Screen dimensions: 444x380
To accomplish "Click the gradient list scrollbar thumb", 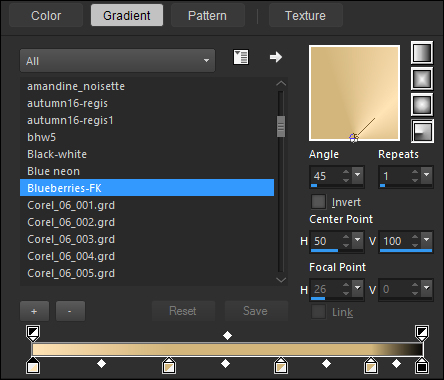I will click(x=281, y=126).
